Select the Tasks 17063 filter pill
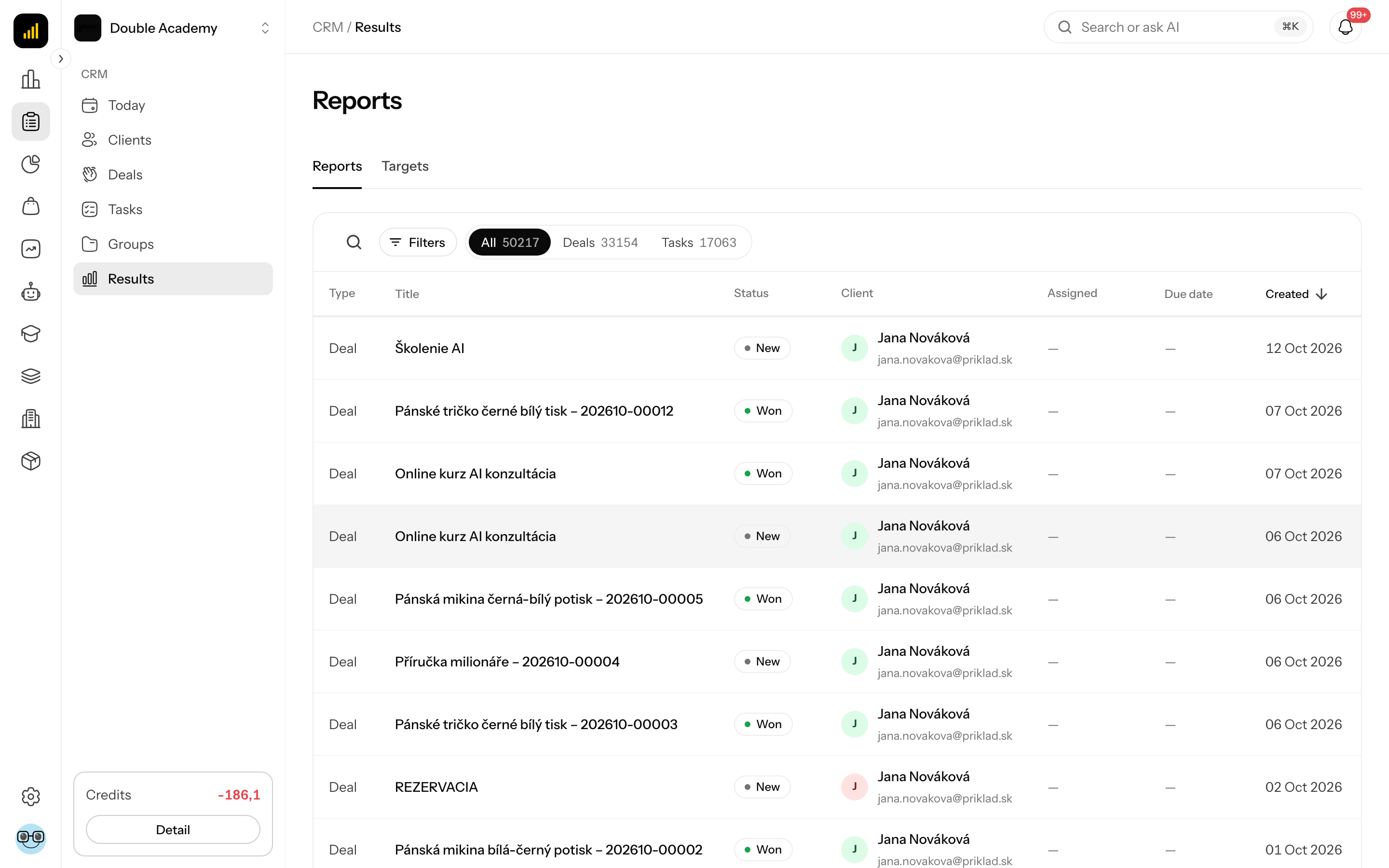Screen dimensions: 1389x868 [x=698, y=242]
